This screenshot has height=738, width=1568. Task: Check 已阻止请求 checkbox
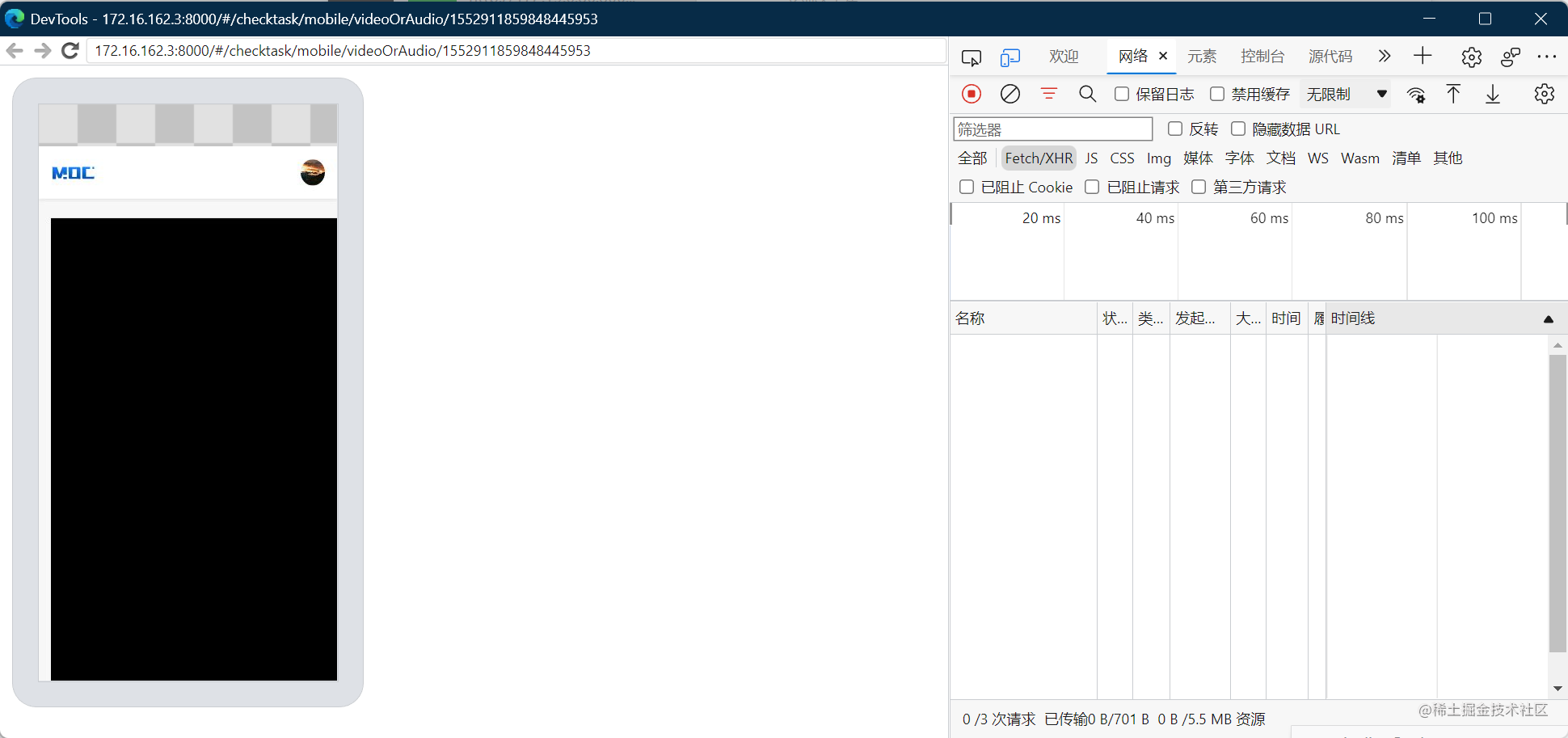pyautogui.click(x=1092, y=187)
